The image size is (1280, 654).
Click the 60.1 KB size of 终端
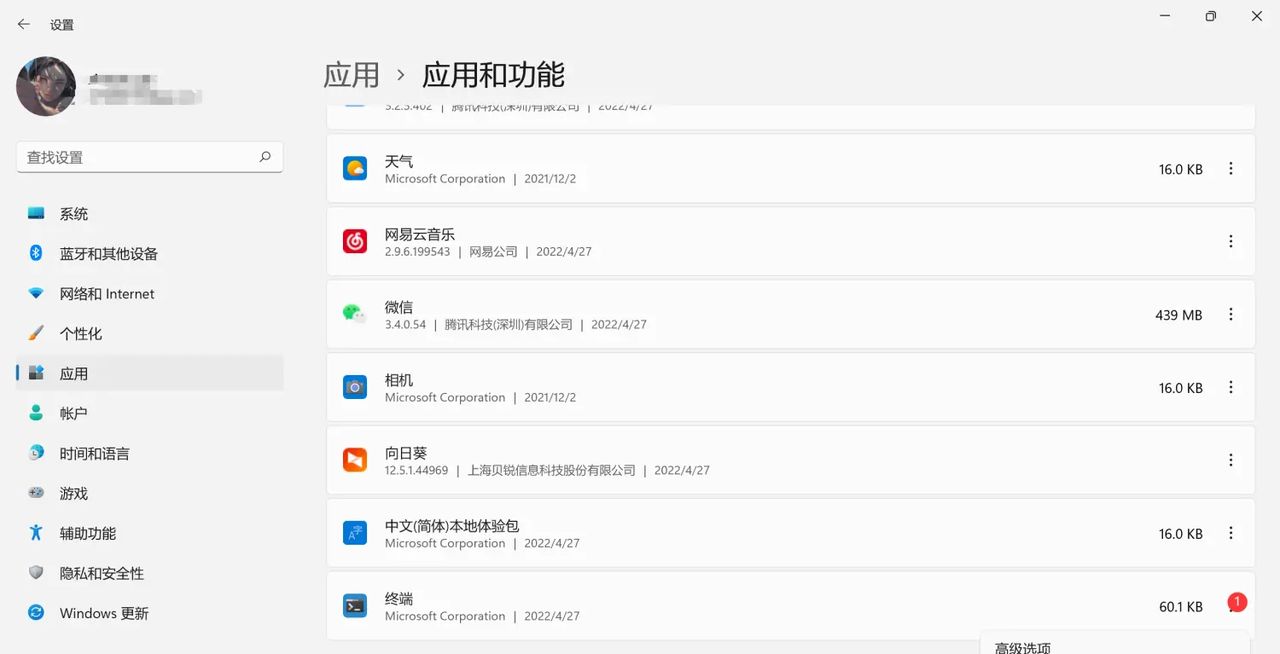1181,607
